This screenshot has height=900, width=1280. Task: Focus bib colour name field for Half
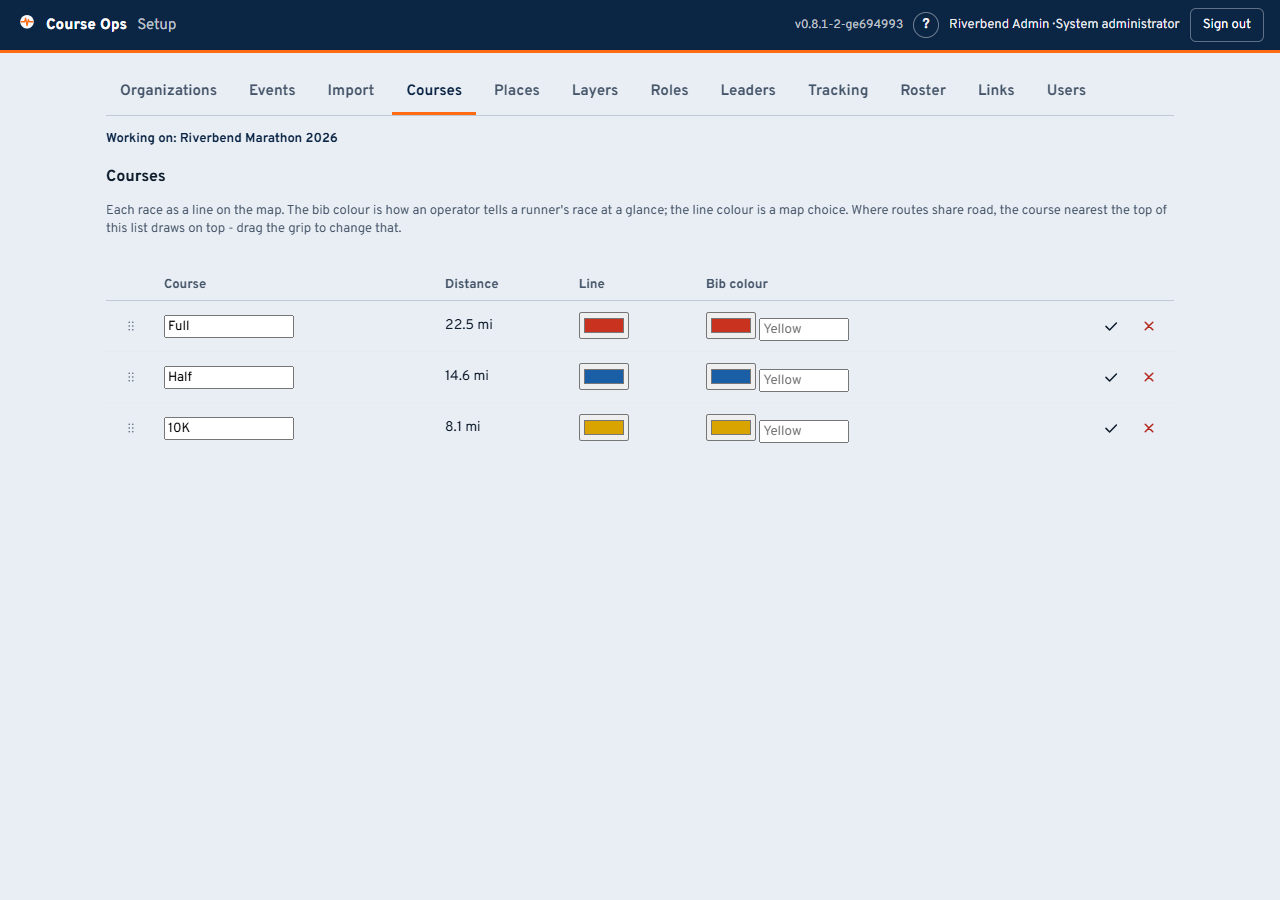click(804, 380)
